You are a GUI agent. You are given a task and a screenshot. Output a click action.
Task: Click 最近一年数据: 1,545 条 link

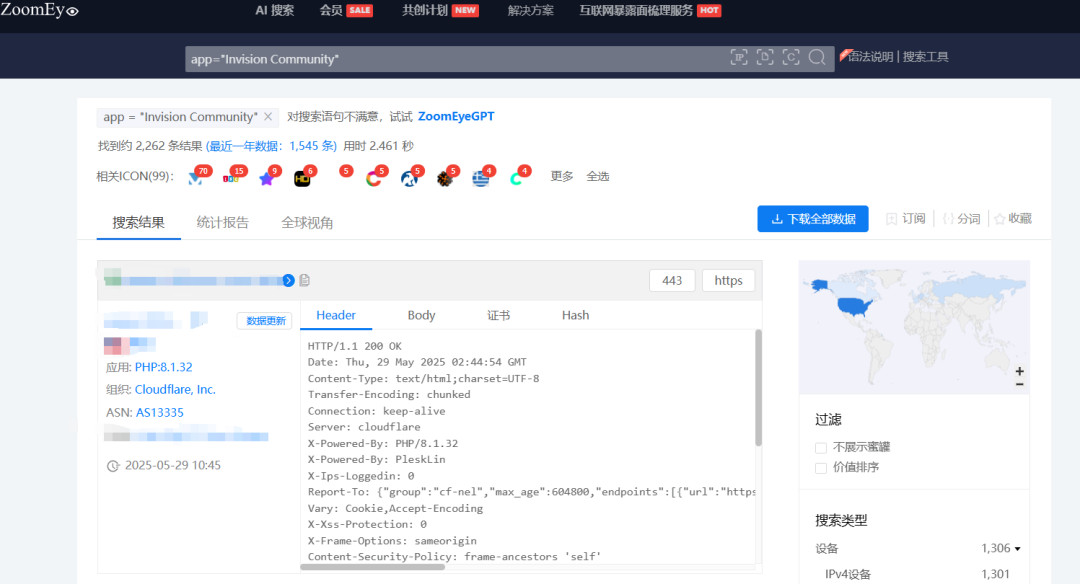pos(271,146)
